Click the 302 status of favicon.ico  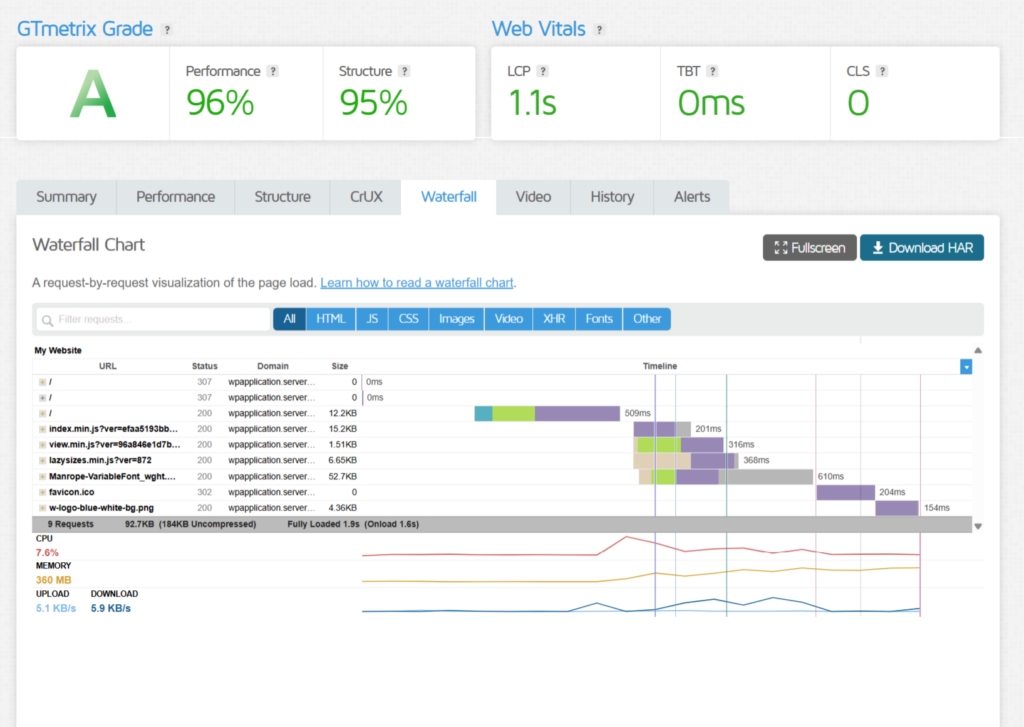pyautogui.click(x=204, y=493)
